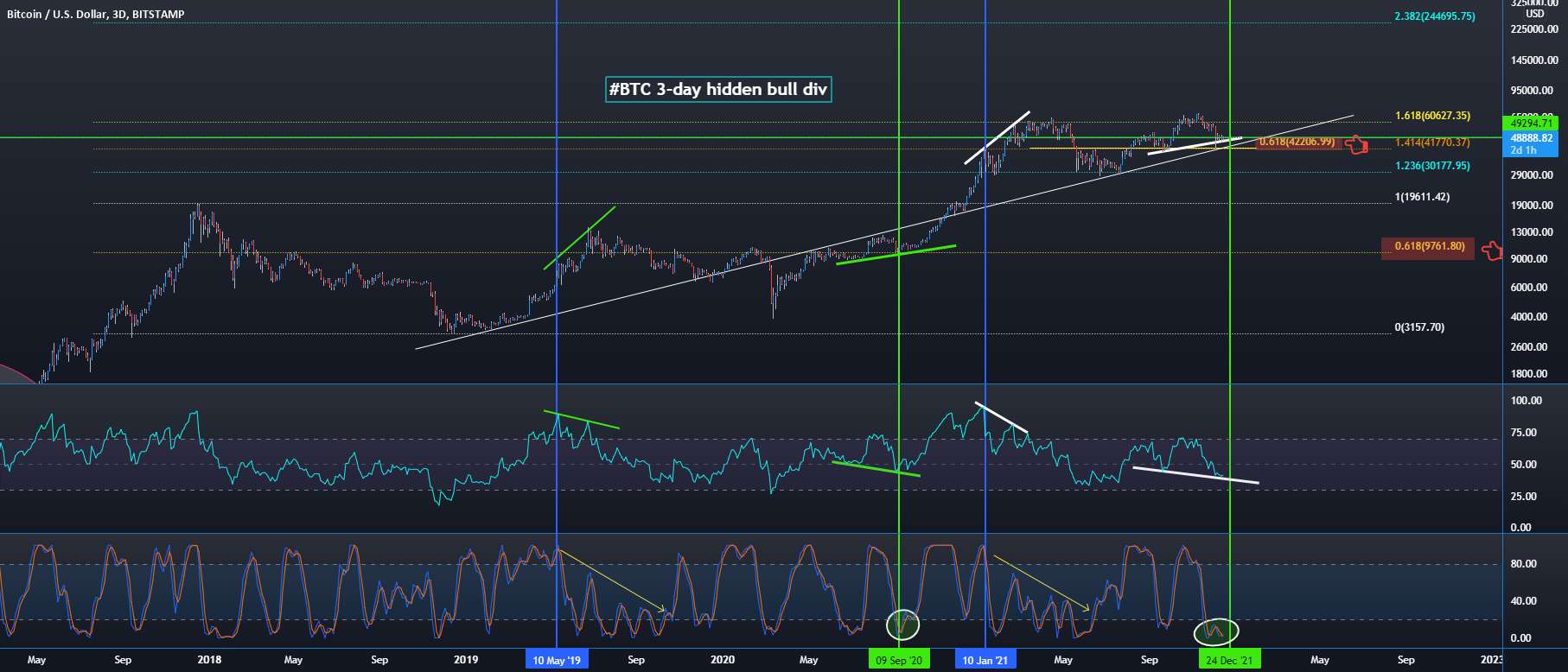Click the 2019 year label on time axis

(x=466, y=660)
